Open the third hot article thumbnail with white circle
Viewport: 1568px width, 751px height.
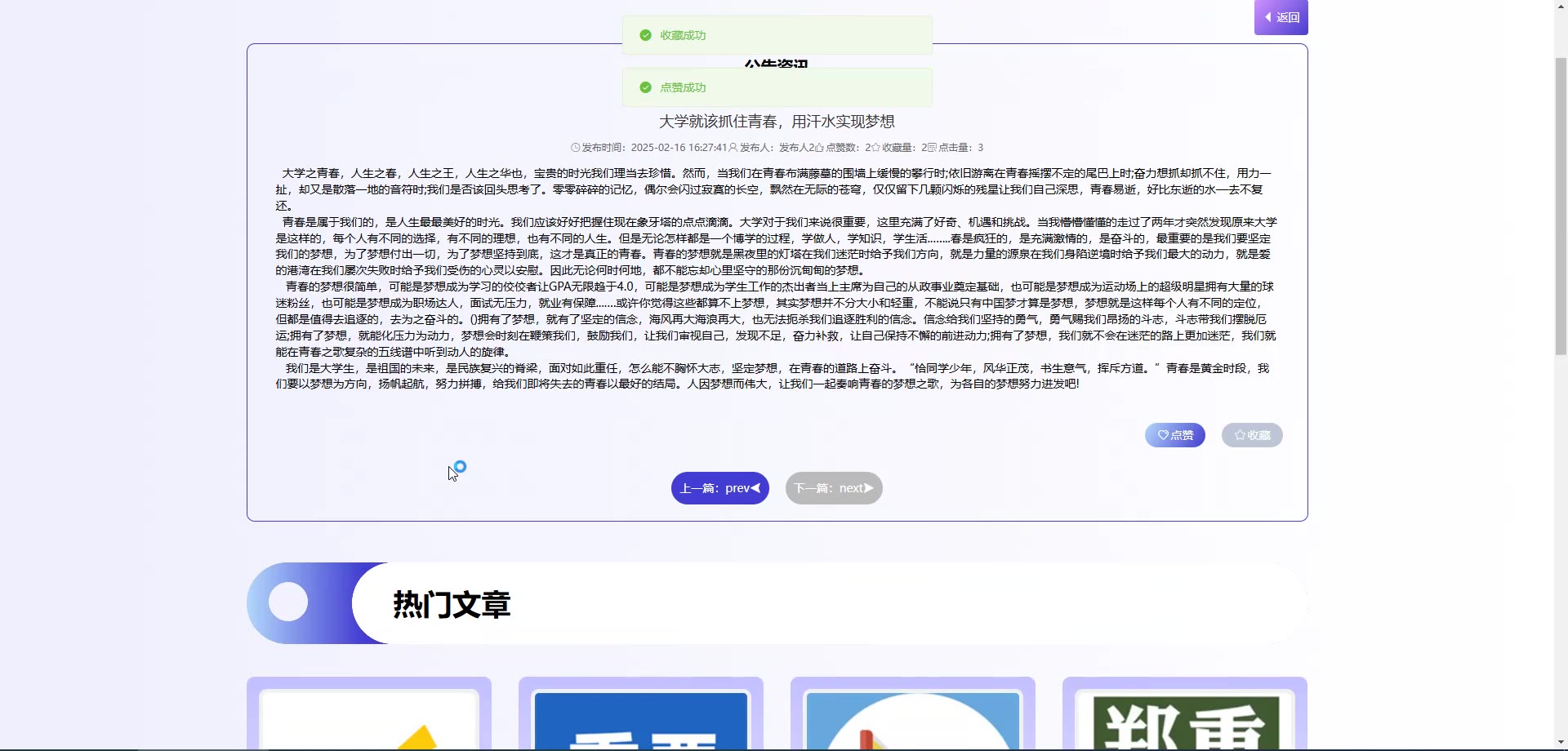[913, 720]
